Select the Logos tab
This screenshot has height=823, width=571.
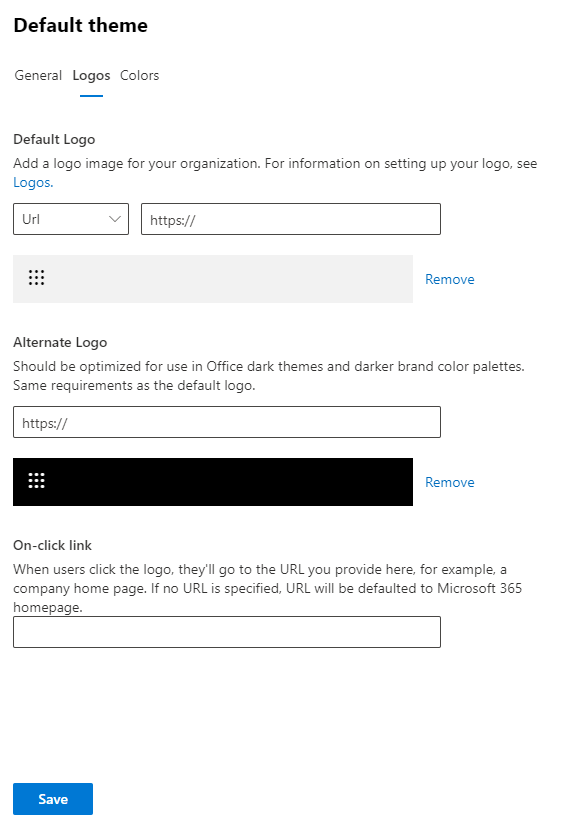point(91,76)
